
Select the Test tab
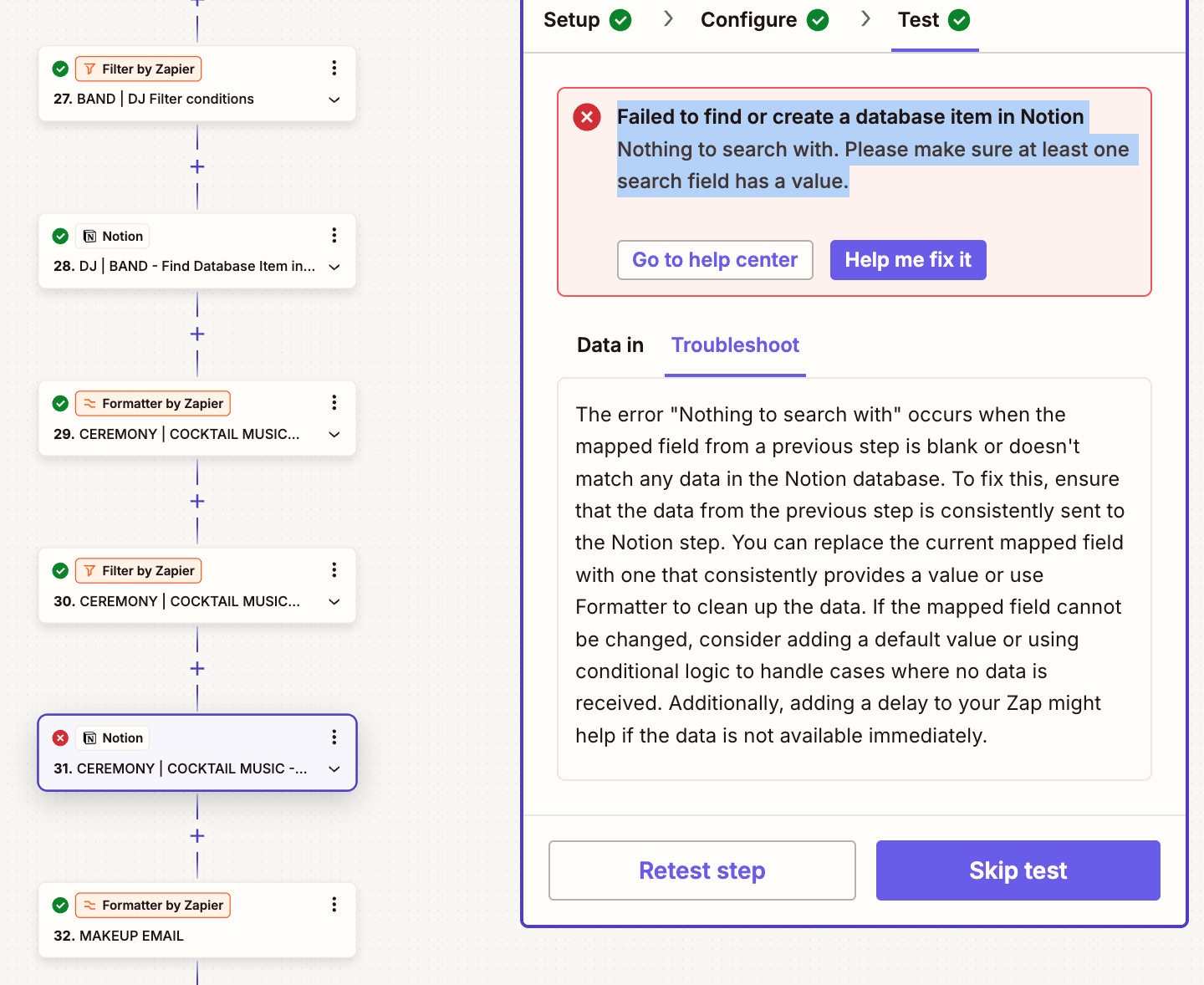934,20
